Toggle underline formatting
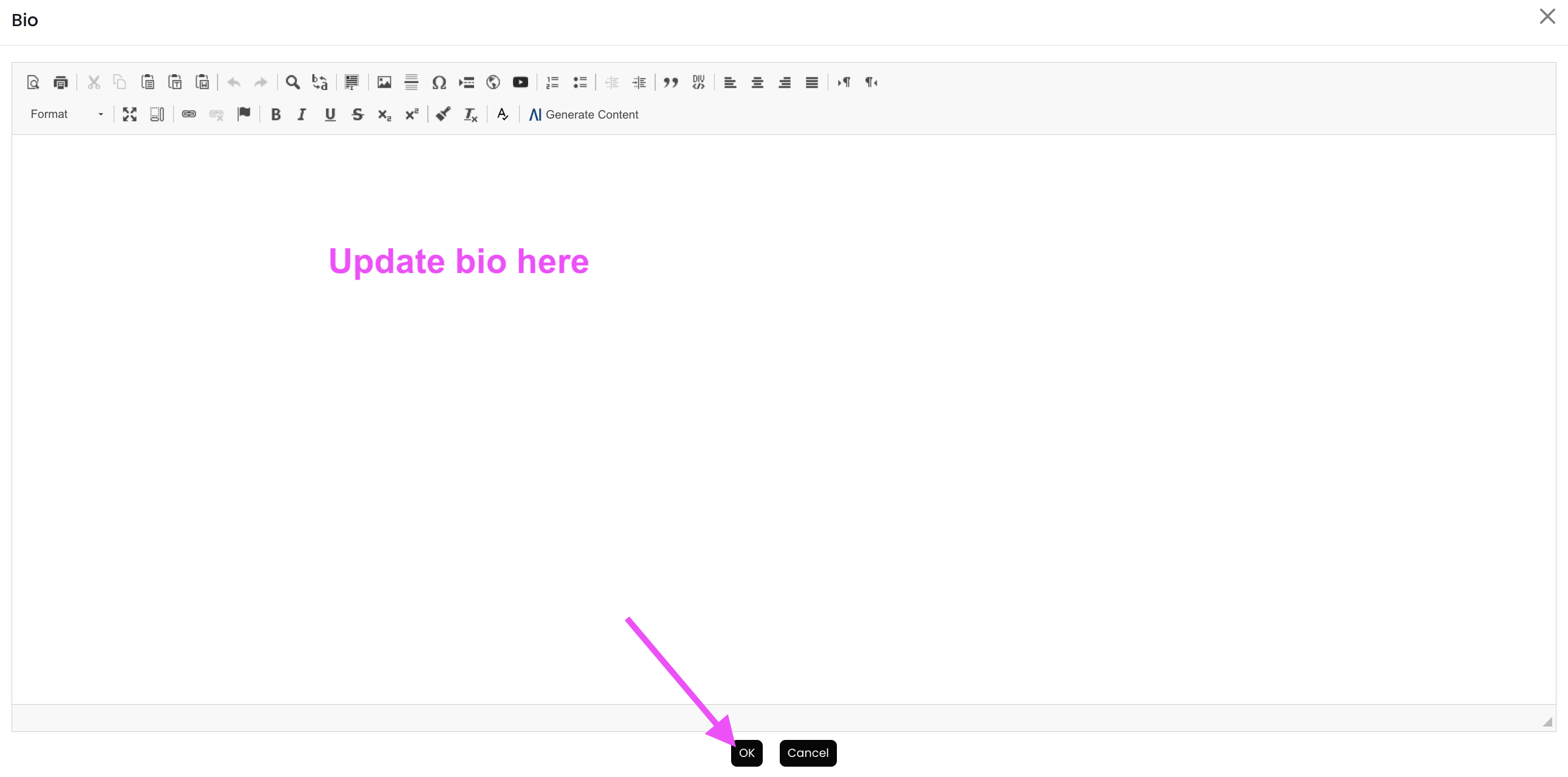This screenshot has height=777, width=1568. [x=330, y=114]
